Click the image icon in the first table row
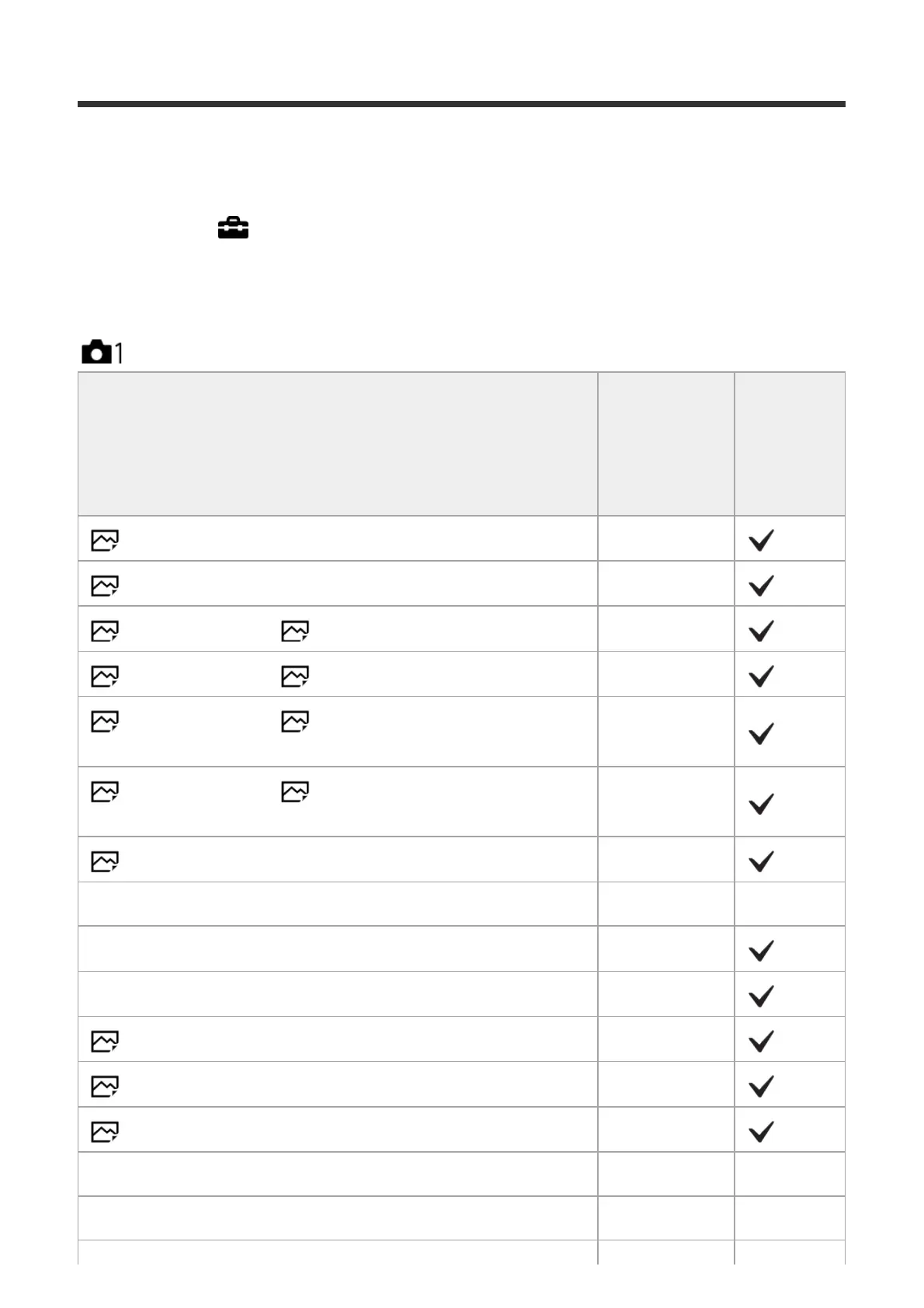The width and height of the screenshot is (924, 1308). coord(105,540)
